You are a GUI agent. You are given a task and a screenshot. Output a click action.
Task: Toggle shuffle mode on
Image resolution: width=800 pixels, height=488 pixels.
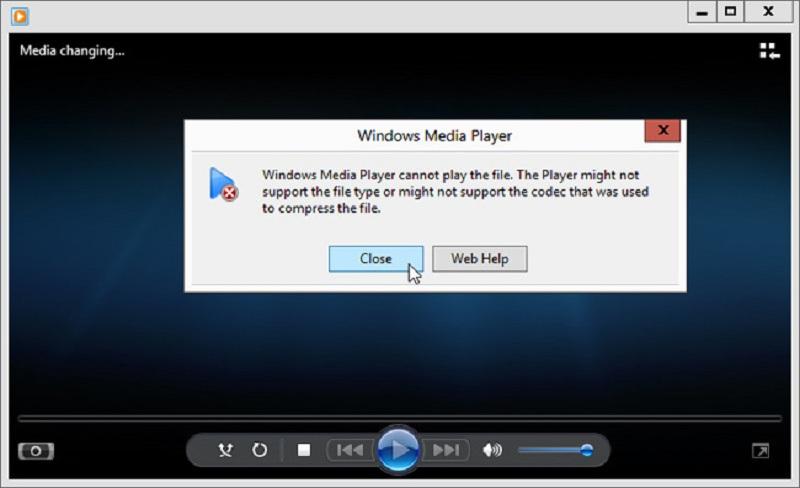click(226, 450)
